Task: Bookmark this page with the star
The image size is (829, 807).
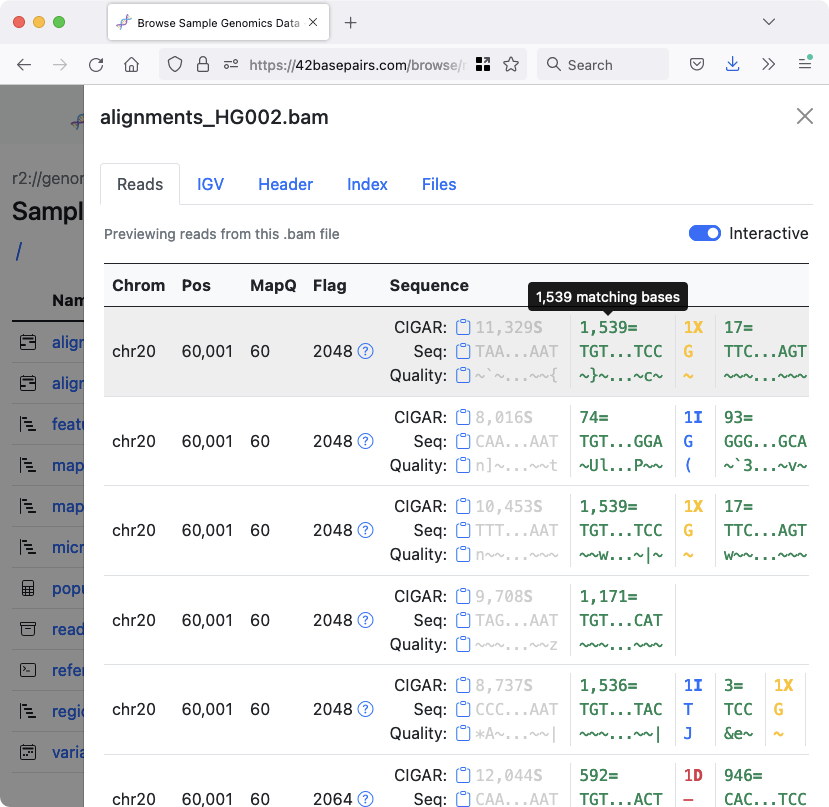Action: [511, 64]
